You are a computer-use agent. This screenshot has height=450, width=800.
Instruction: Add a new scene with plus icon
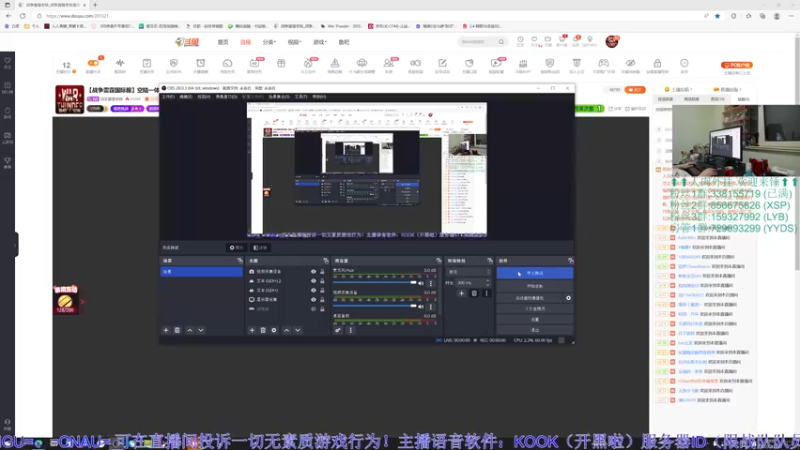[166, 330]
